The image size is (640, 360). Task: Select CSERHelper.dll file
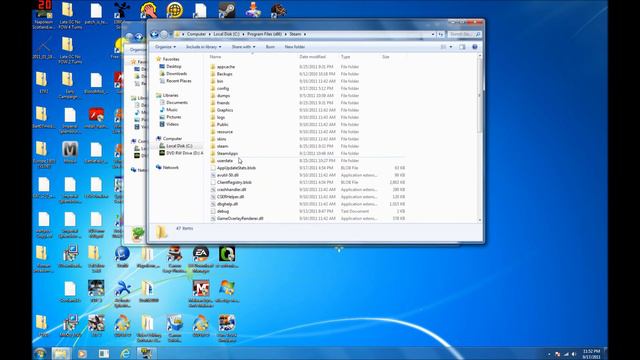[x=230, y=197]
